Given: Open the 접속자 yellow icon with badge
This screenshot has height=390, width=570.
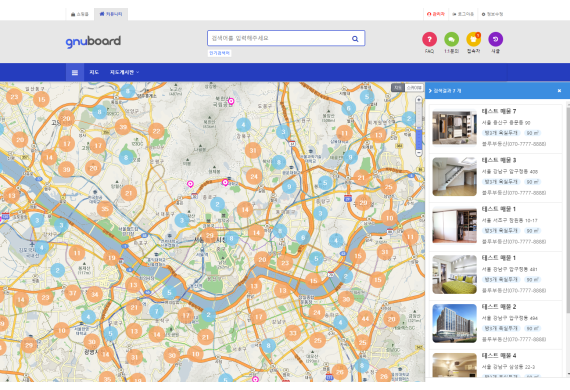Looking at the screenshot, I should [474, 39].
